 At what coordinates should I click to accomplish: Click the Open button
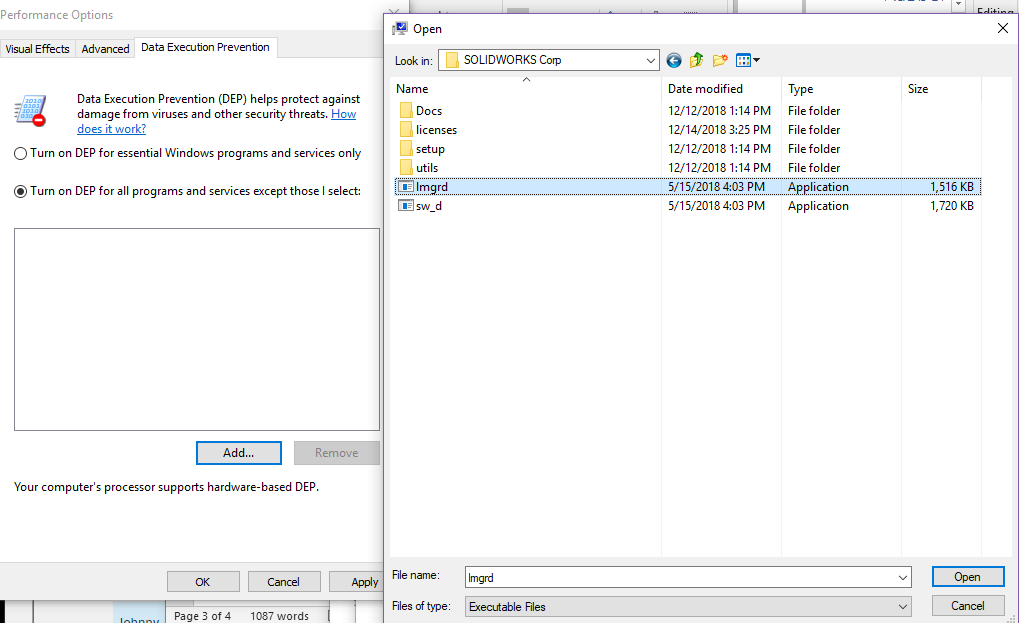pyautogui.click(x=968, y=577)
